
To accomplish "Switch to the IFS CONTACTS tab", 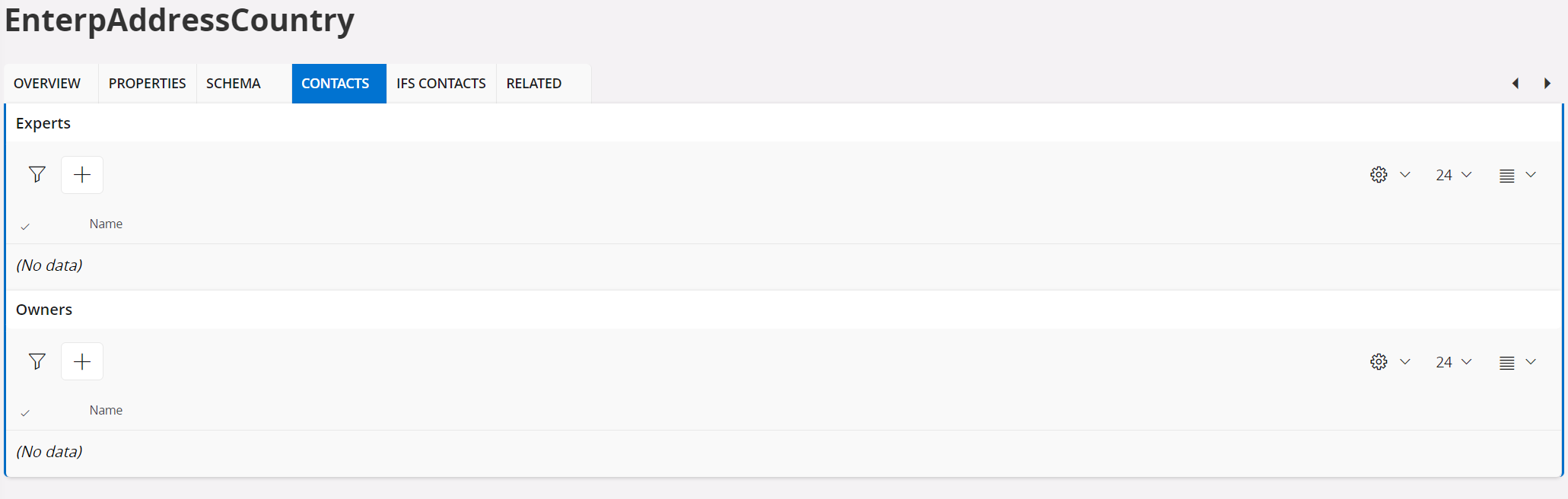I will [441, 84].
